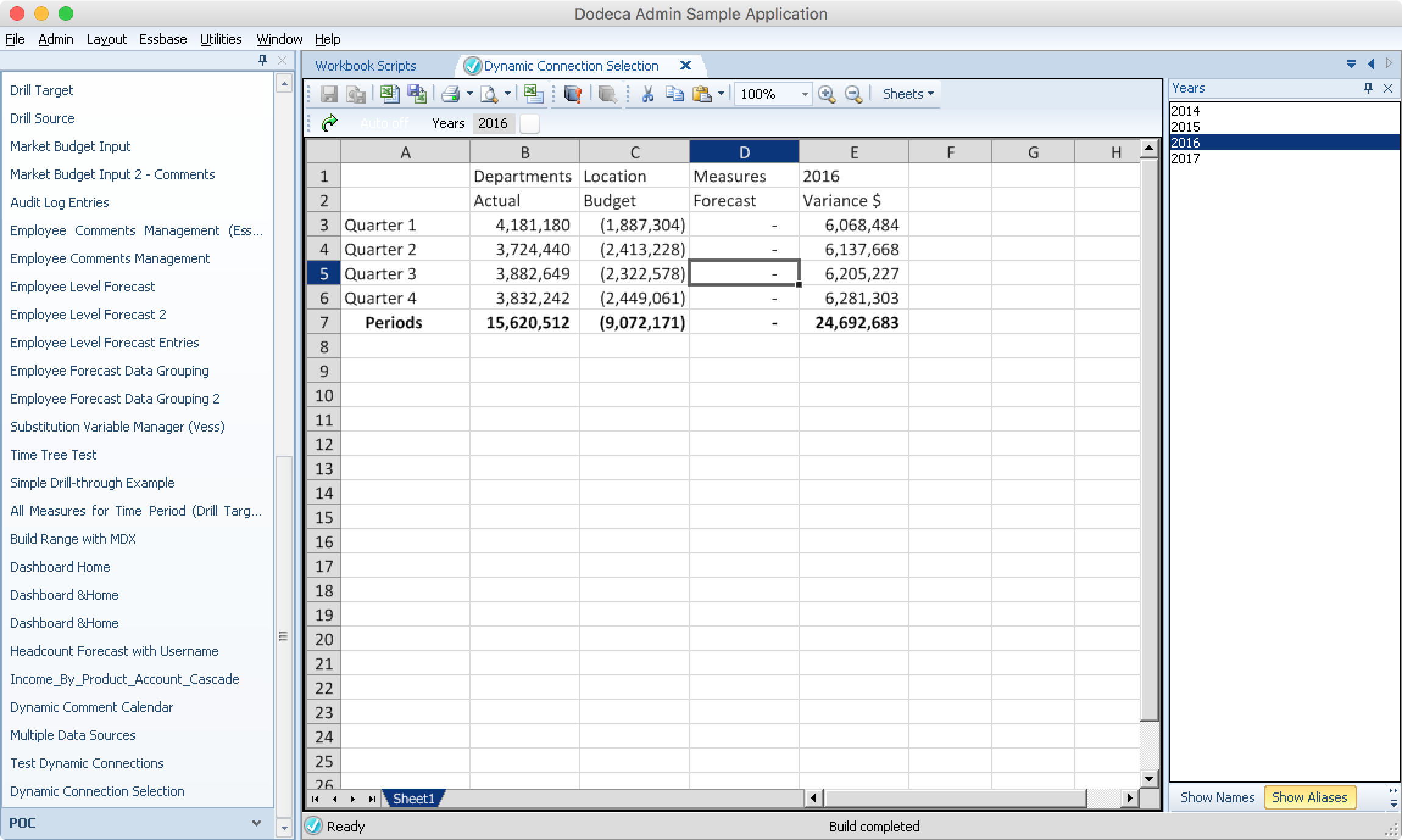
Task: Click the cube with red exclamation icon
Action: click(573, 94)
